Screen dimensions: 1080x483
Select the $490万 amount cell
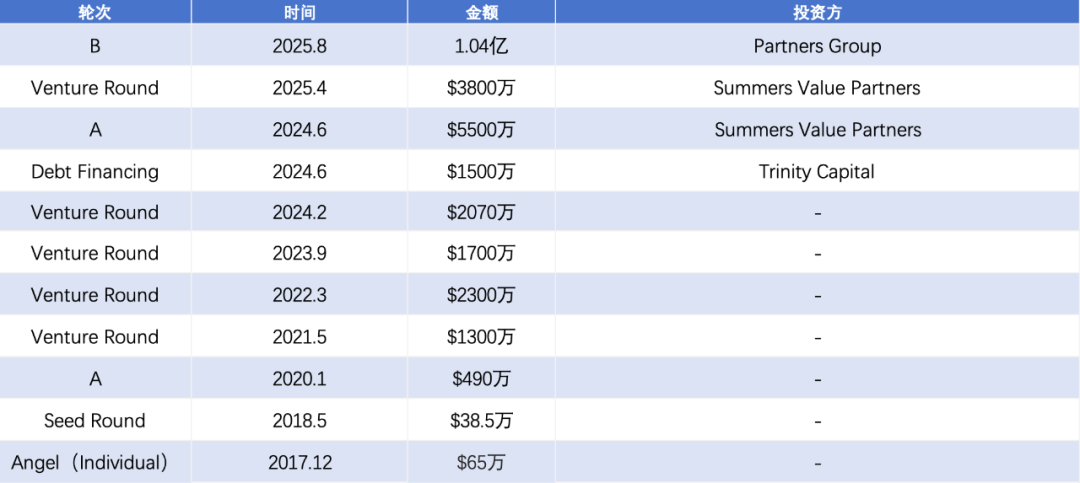click(x=481, y=379)
